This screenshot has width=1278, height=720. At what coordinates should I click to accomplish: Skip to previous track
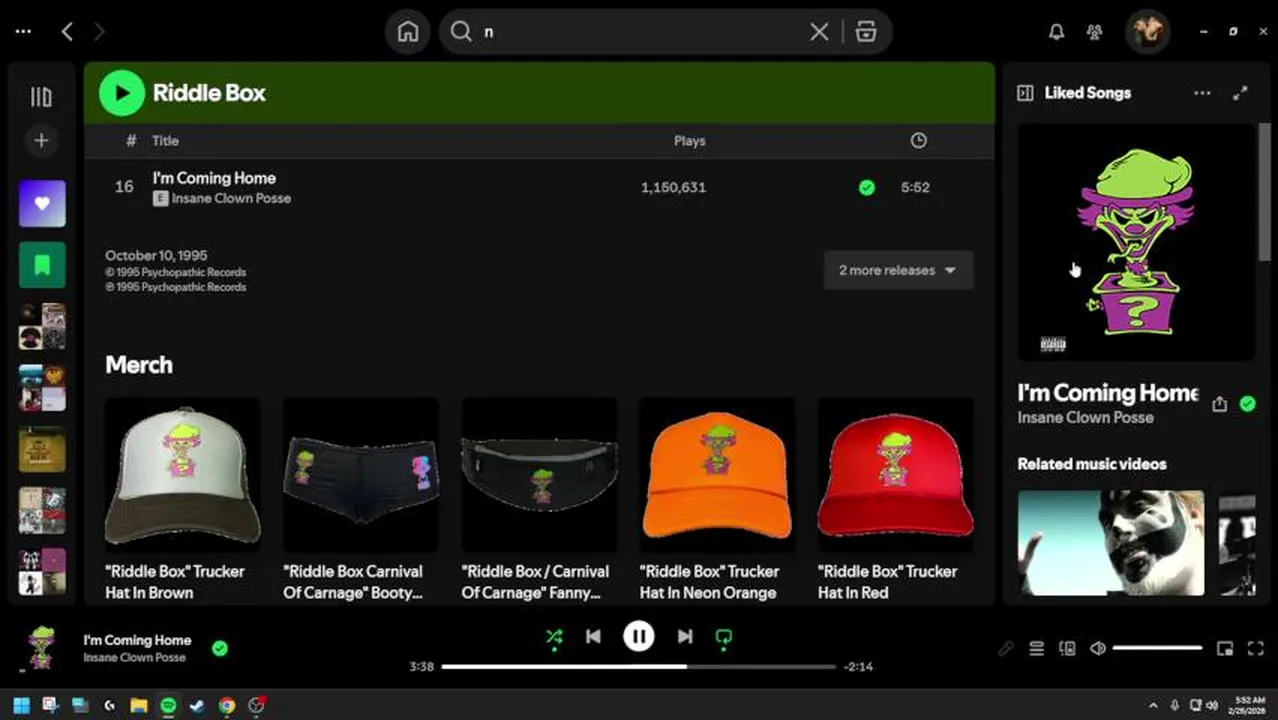point(593,636)
